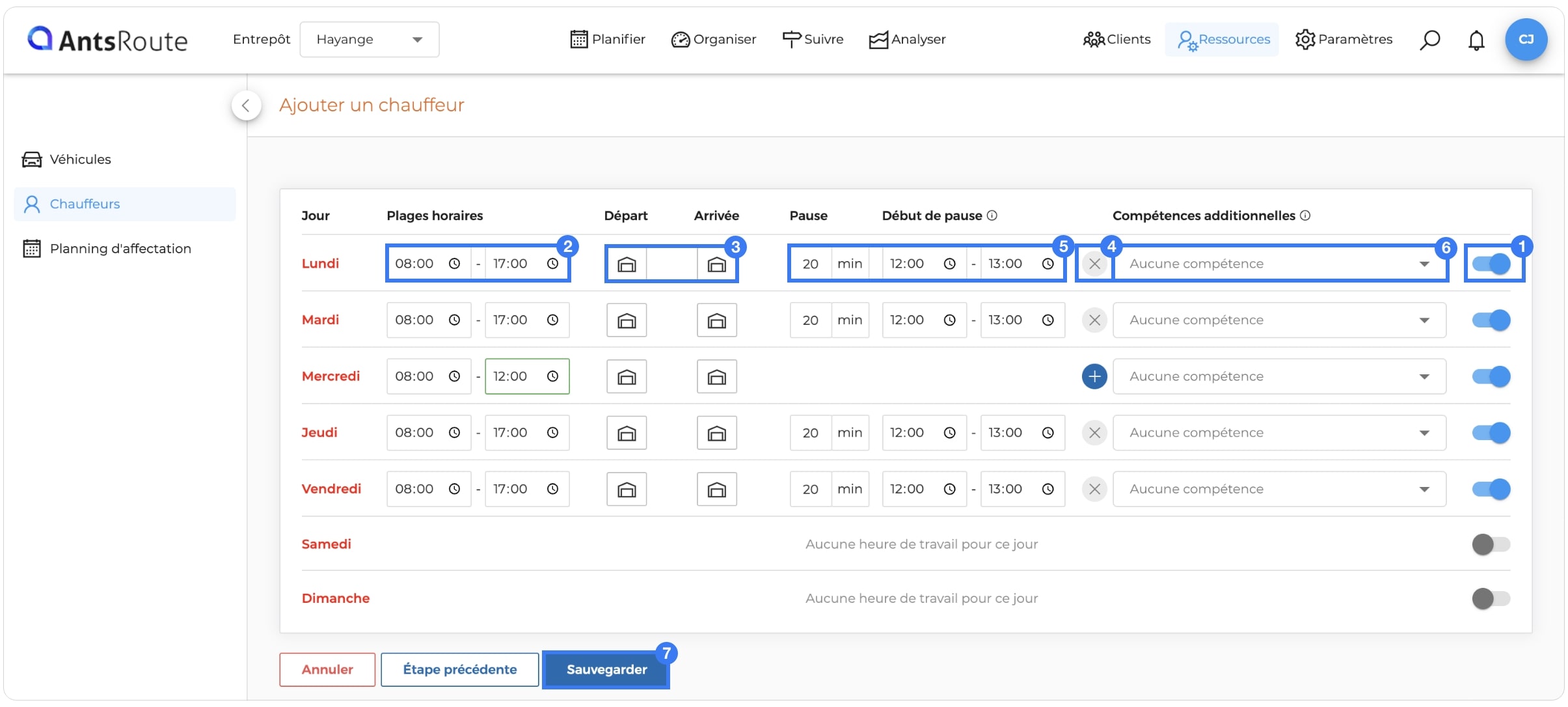Viewport: 1568px width, 707px height.
Task: Select Planning d'affectation in sidebar
Action: (125, 249)
